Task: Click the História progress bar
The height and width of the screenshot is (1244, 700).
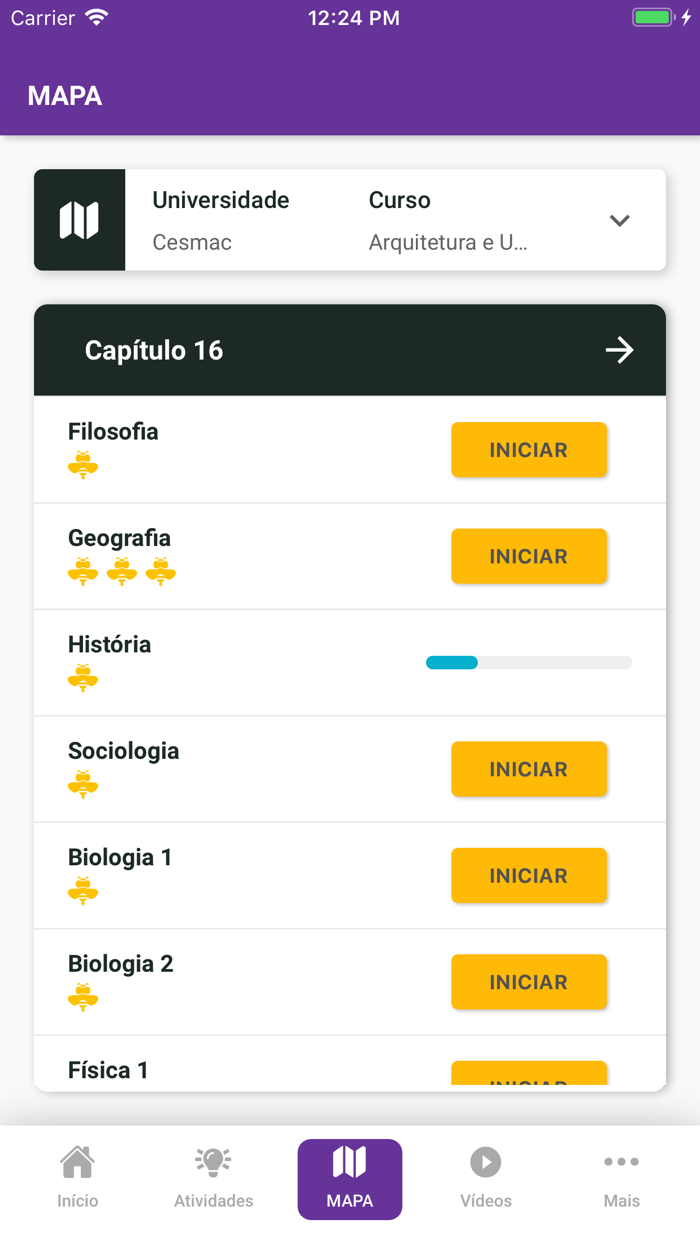Action: (528, 662)
